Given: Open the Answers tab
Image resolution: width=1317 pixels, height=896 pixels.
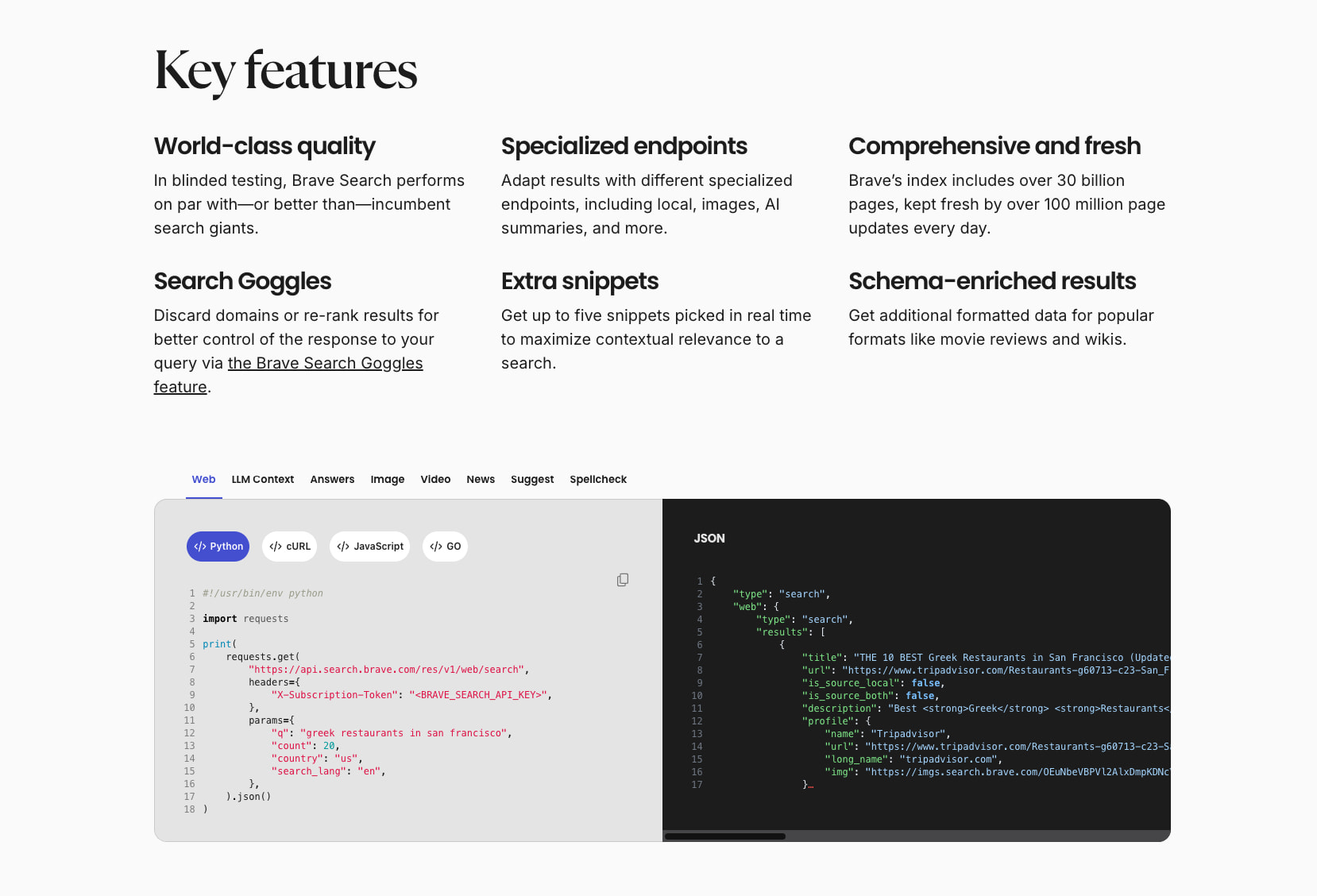Looking at the screenshot, I should point(332,479).
